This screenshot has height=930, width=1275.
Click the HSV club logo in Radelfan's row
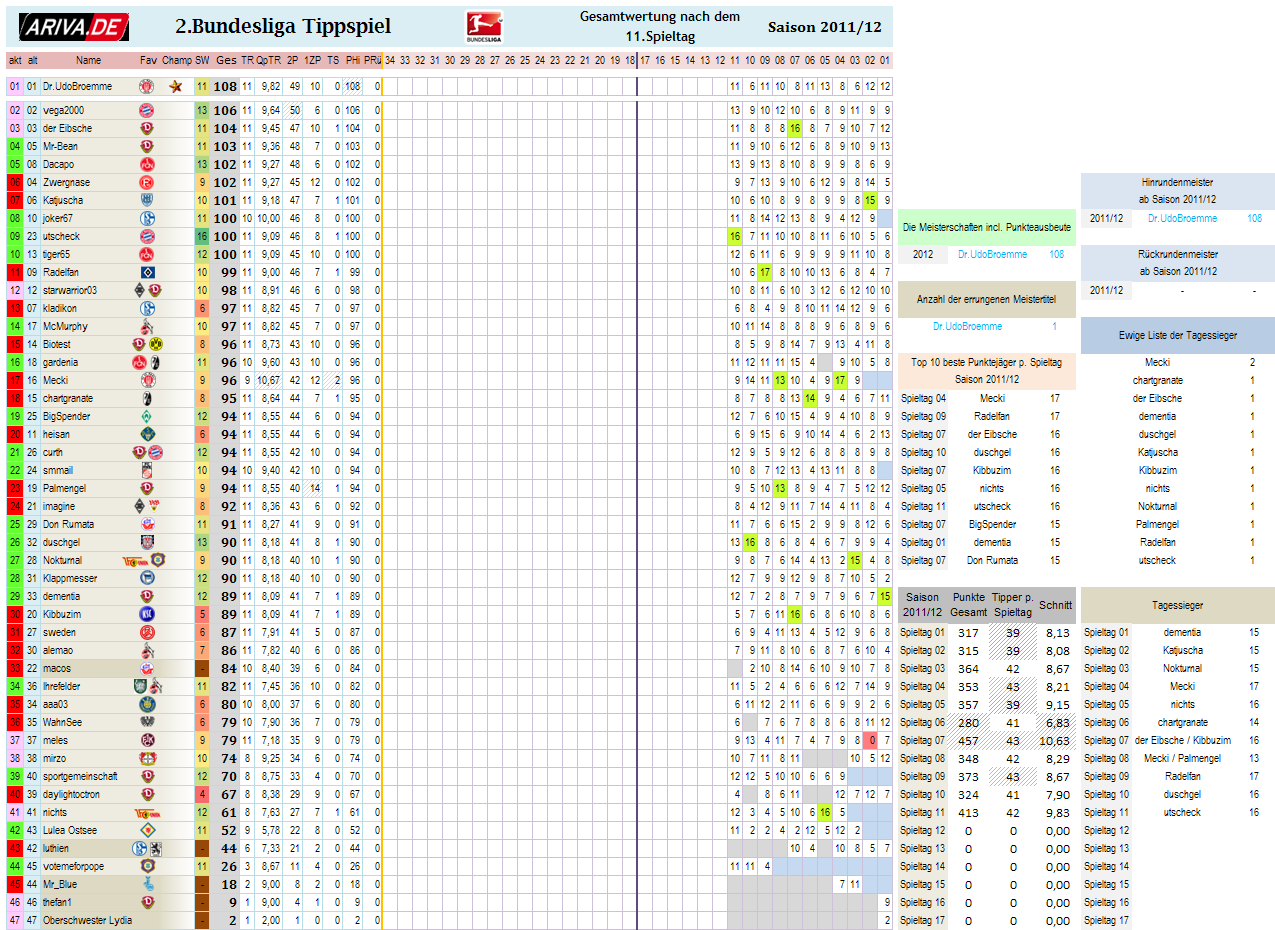pos(147,273)
